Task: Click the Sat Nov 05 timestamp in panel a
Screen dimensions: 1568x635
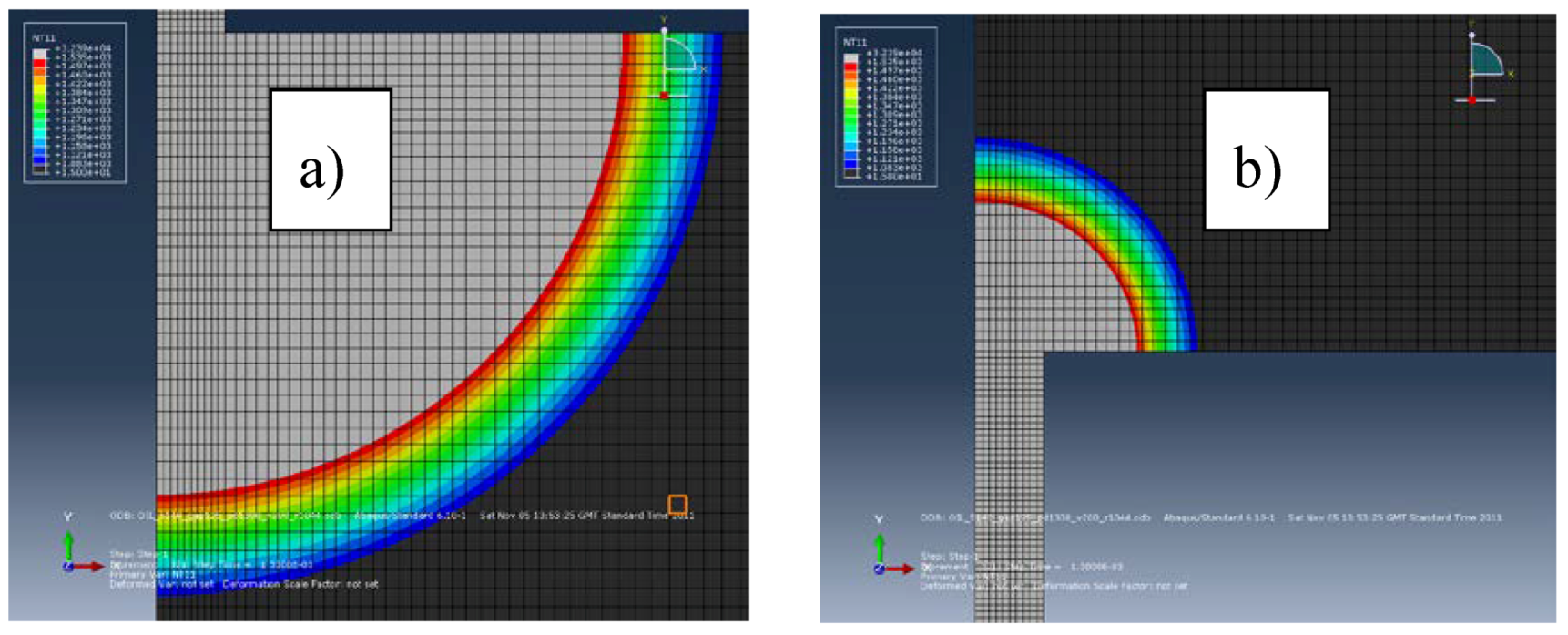Action: pos(587,516)
